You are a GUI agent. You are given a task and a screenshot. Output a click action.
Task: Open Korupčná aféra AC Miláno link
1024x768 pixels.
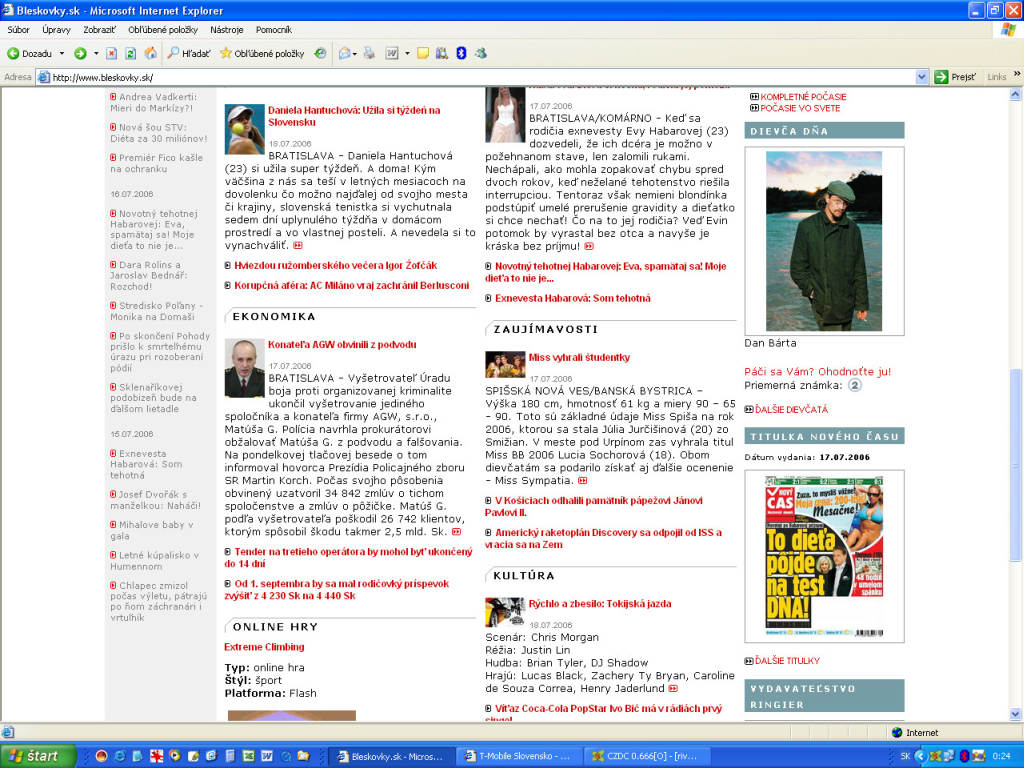click(x=351, y=285)
